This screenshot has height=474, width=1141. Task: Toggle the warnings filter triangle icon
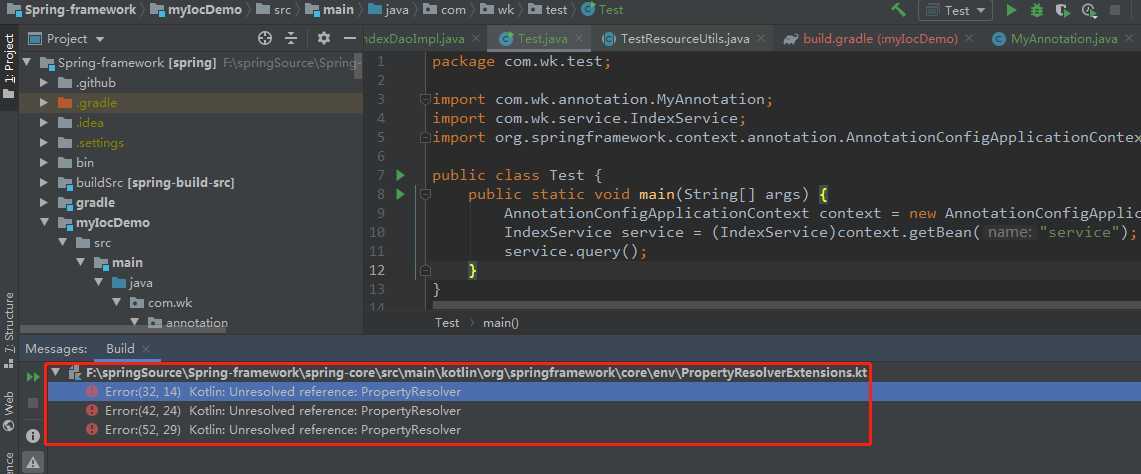pos(33,462)
